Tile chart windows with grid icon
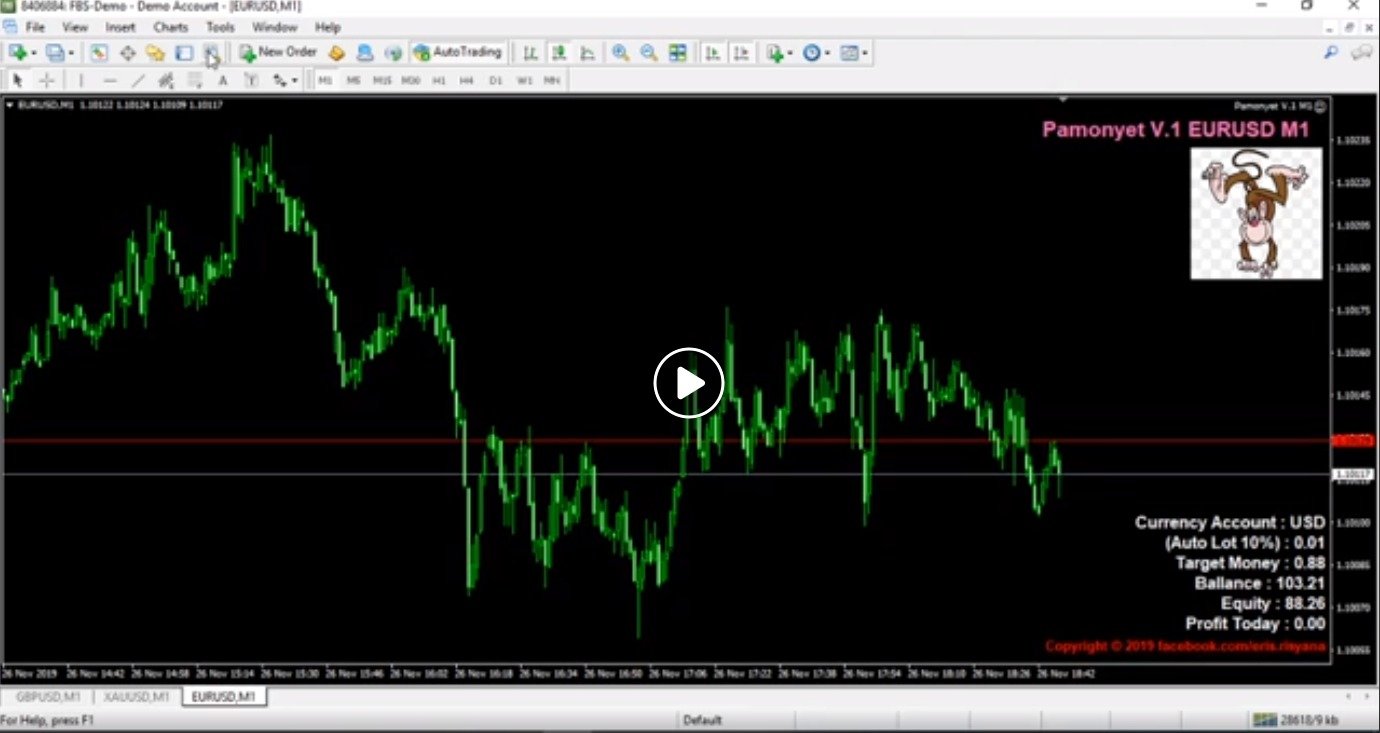Image resolution: width=1380 pixels, height=733 pixels. (x=678, y=53)
